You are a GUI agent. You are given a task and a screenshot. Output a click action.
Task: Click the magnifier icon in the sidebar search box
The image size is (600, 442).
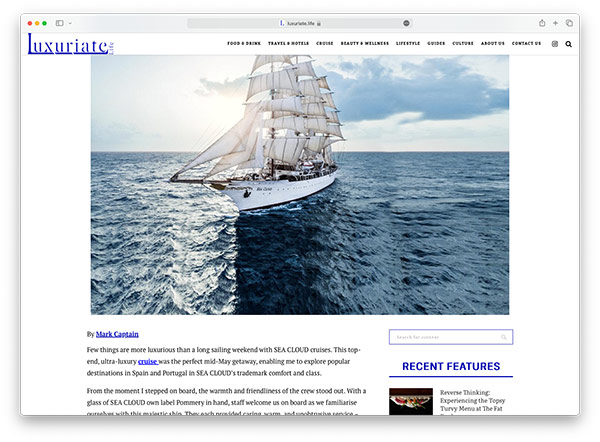[504, 337]
